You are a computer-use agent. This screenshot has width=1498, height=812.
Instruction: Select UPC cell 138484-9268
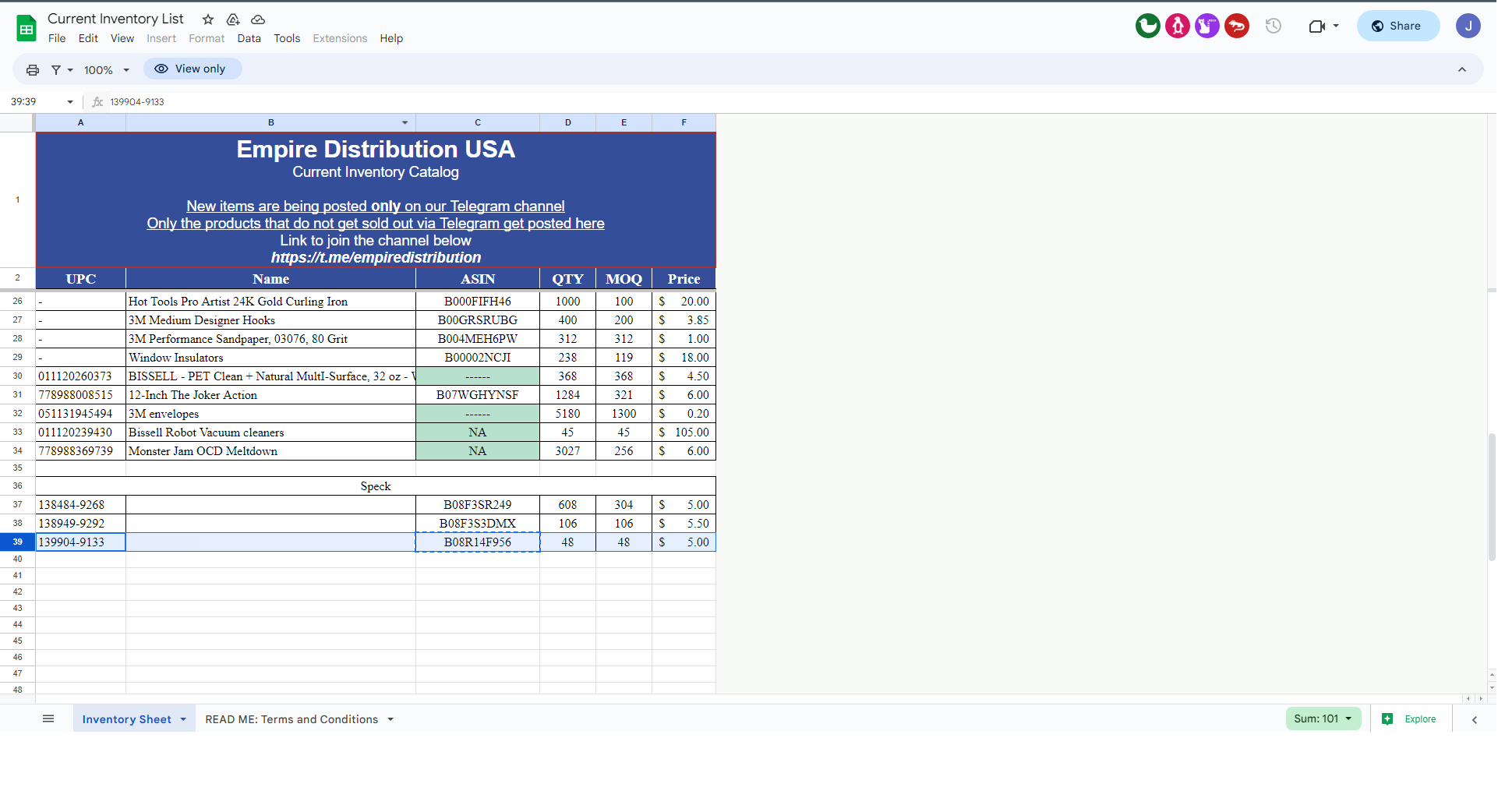pyautogui.click(x=80, y=505)
